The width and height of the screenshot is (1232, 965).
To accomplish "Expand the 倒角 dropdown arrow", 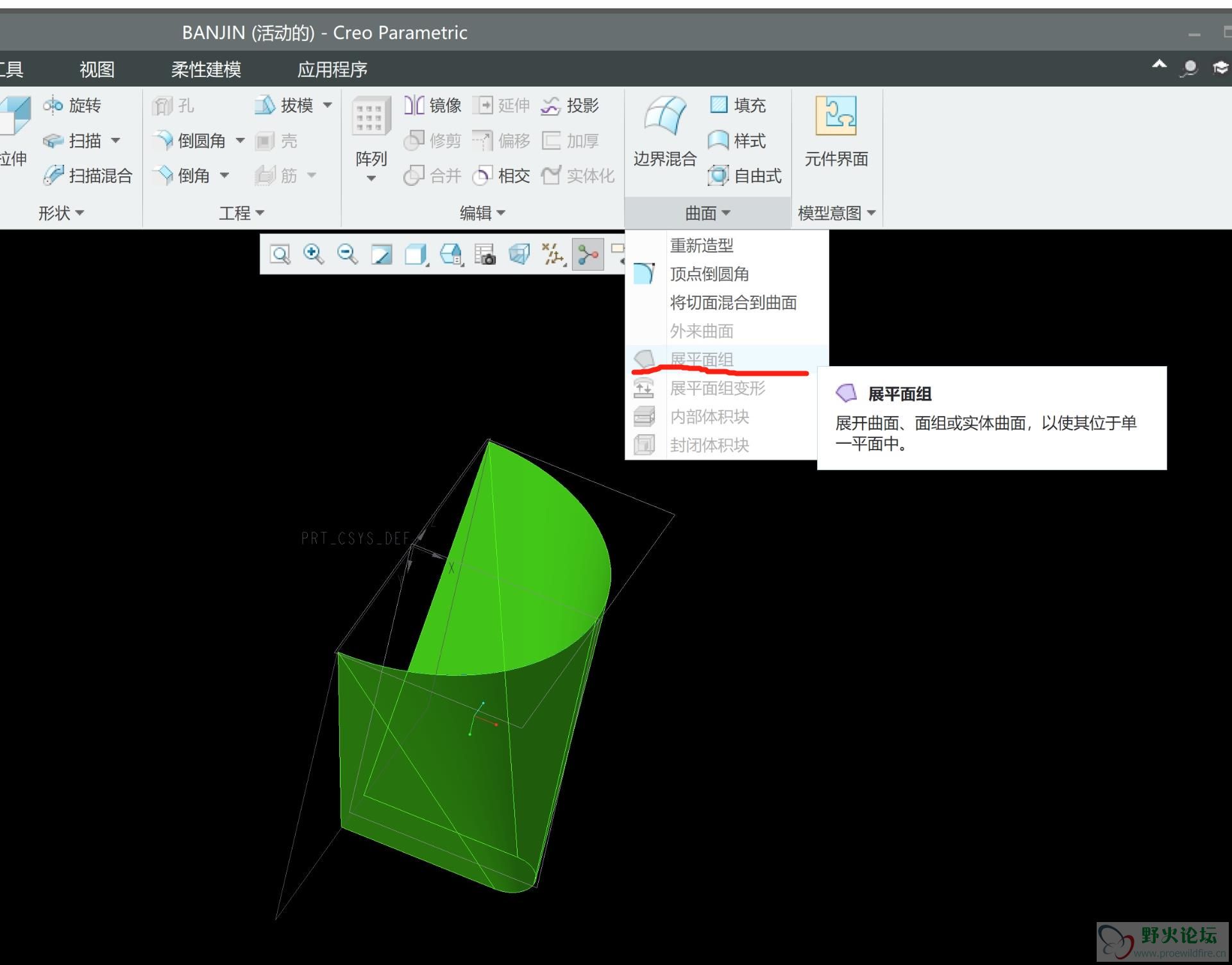I will tap(224, 175).
